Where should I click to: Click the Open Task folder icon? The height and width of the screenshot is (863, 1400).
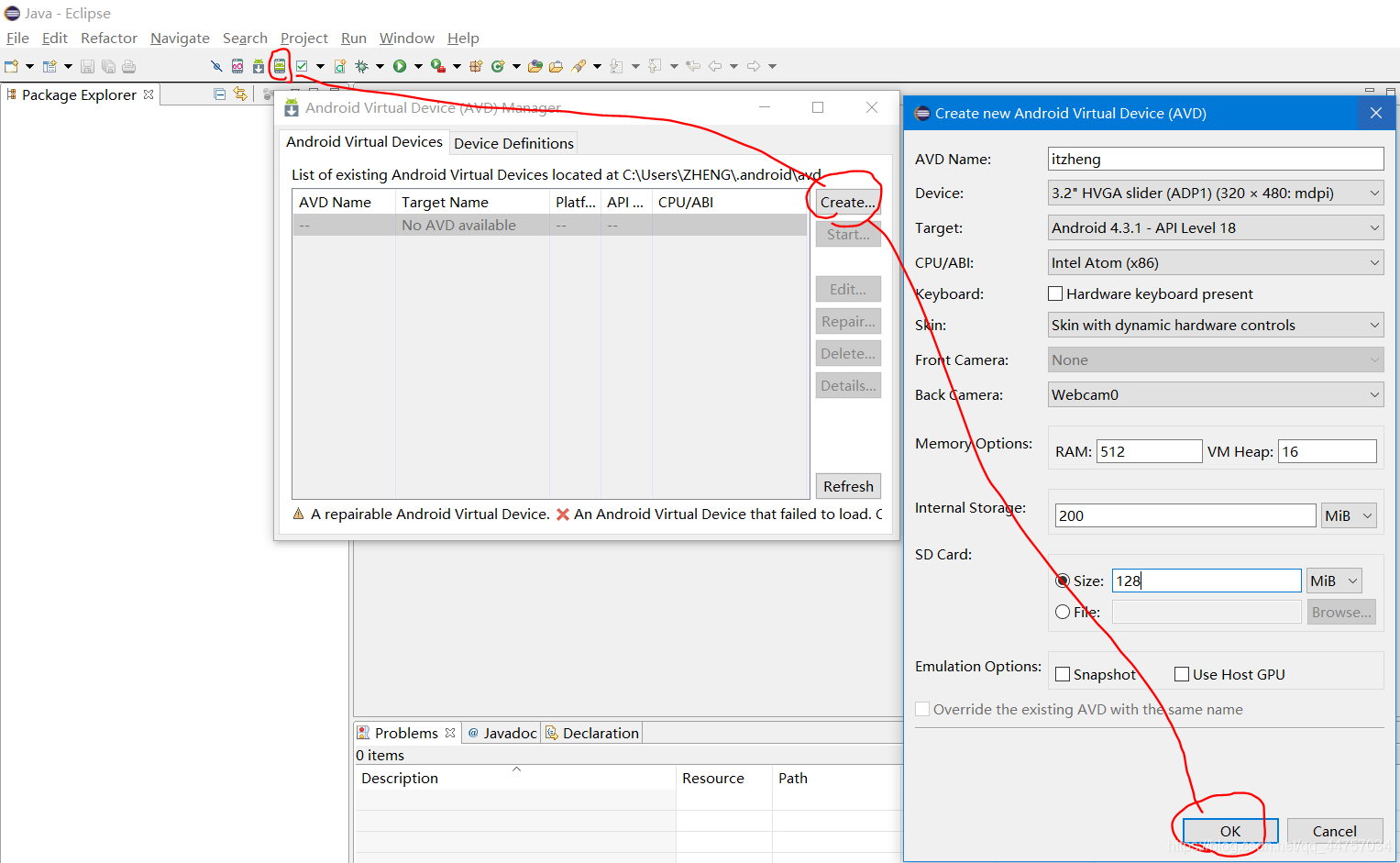(556, 66)
